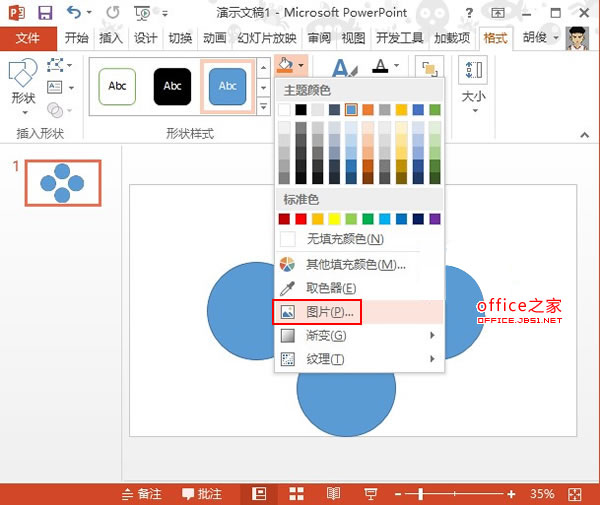Open the Shapes gallery icon
This screenshot has width=600, height=505.
[23, 72]
